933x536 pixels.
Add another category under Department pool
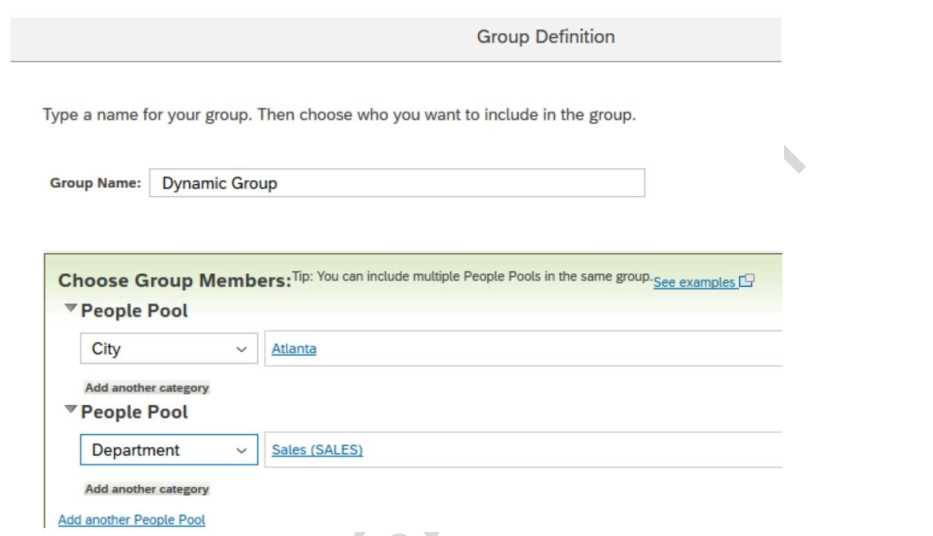[x=147, y=489]
